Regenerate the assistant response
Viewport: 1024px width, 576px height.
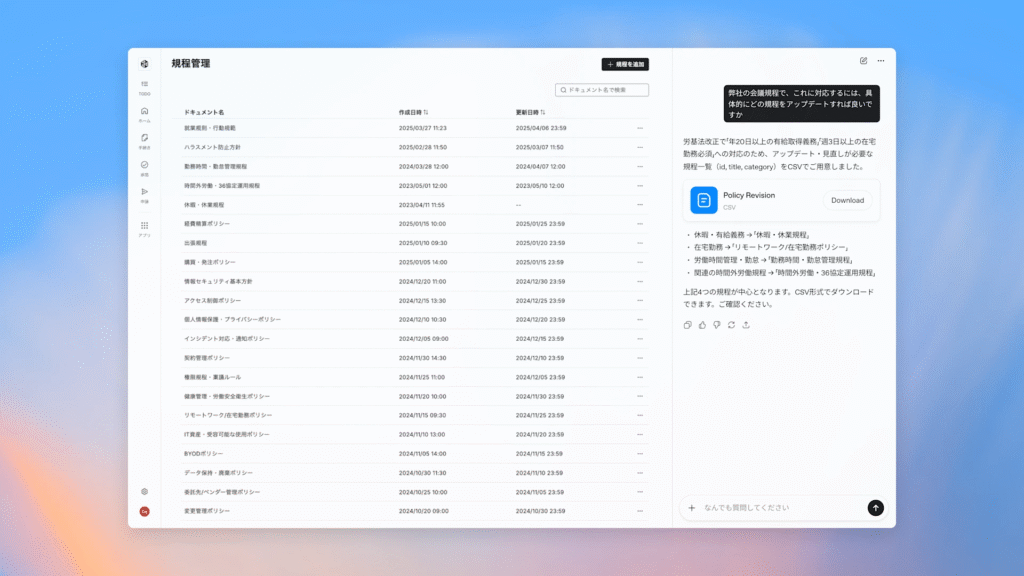[x=732, y=325]
